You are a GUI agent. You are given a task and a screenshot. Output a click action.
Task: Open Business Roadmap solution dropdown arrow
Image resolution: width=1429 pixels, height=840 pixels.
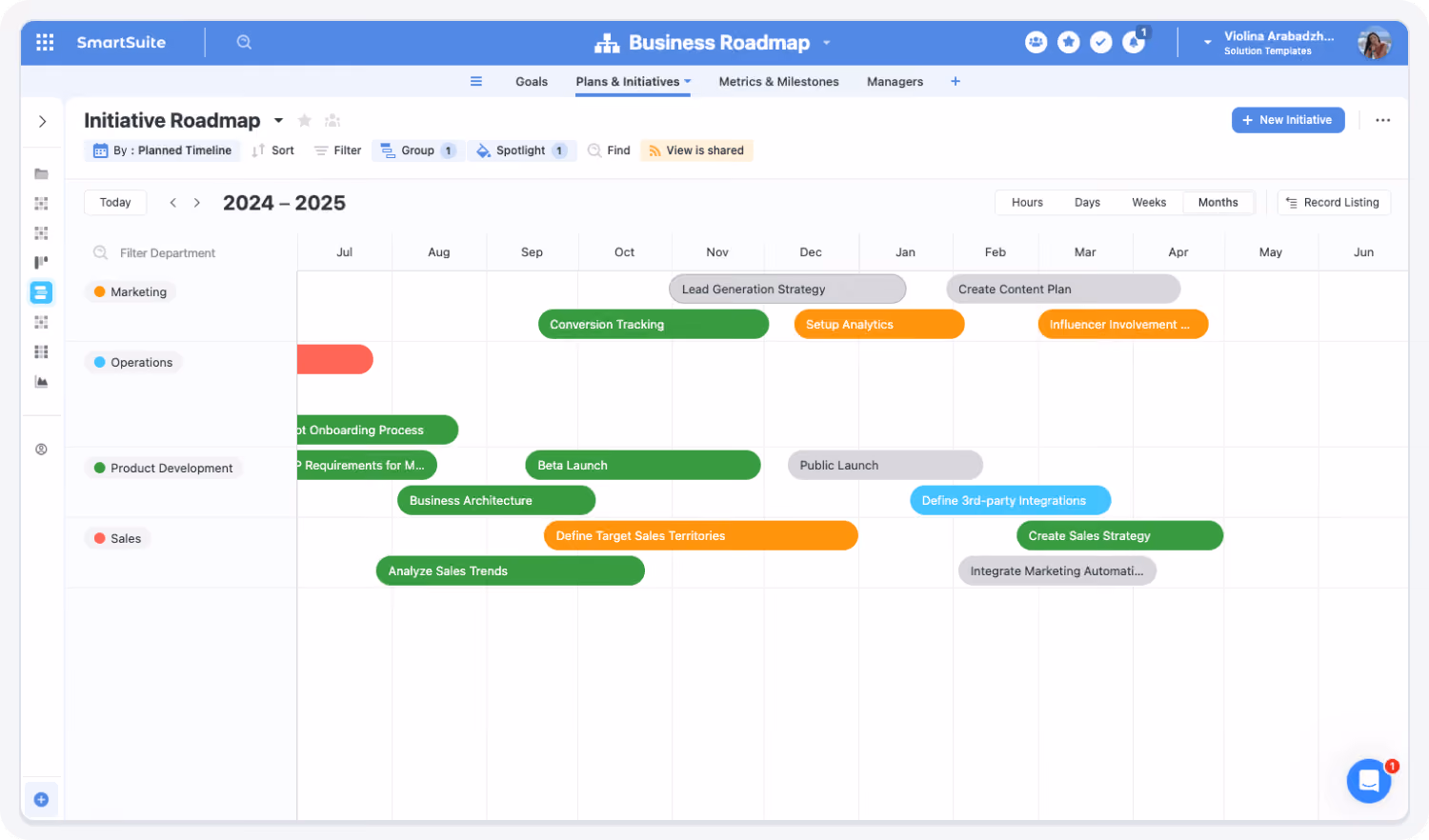click(x=827, y=43)
